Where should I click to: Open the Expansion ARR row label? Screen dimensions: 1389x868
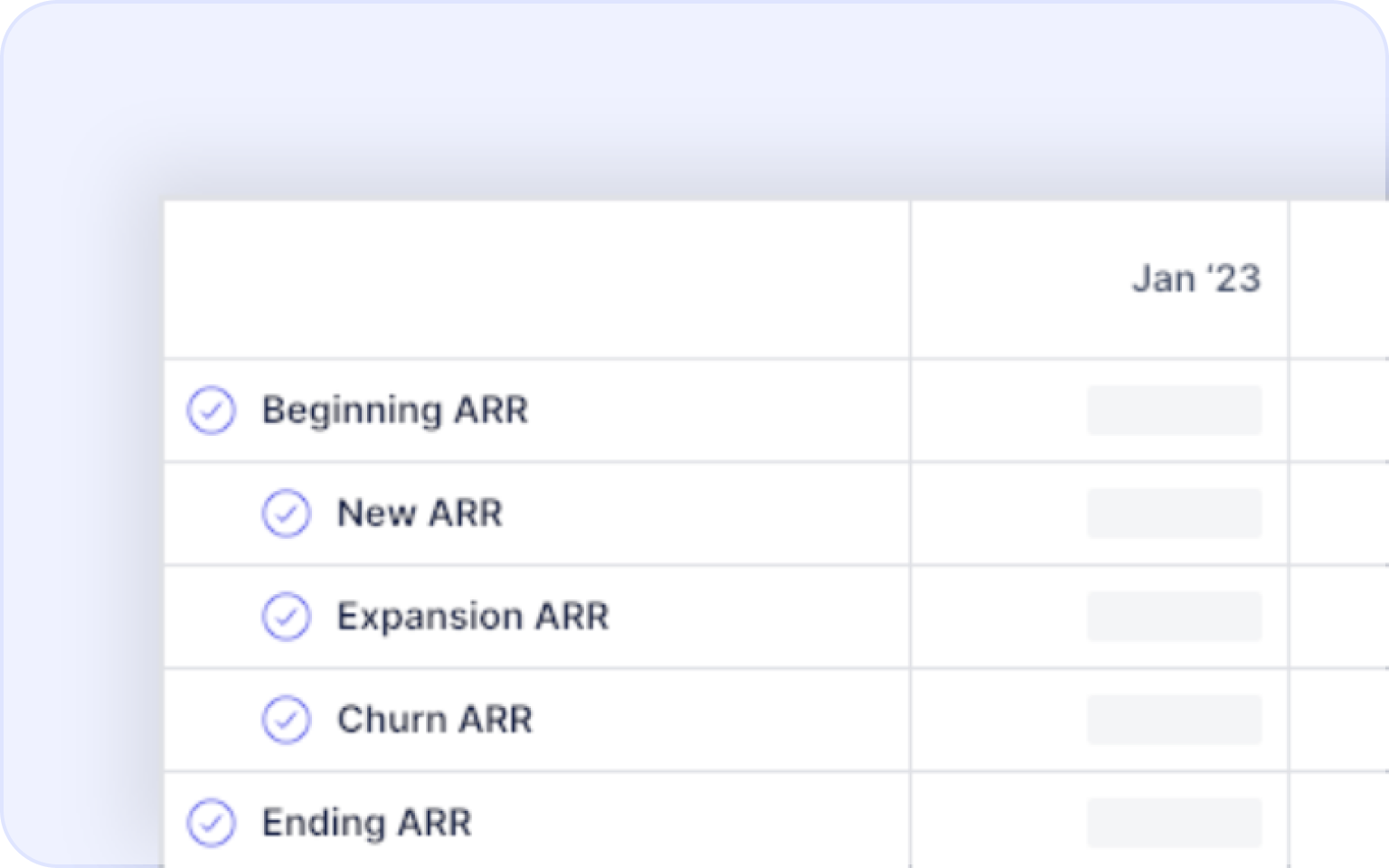[x=473, y=617]
